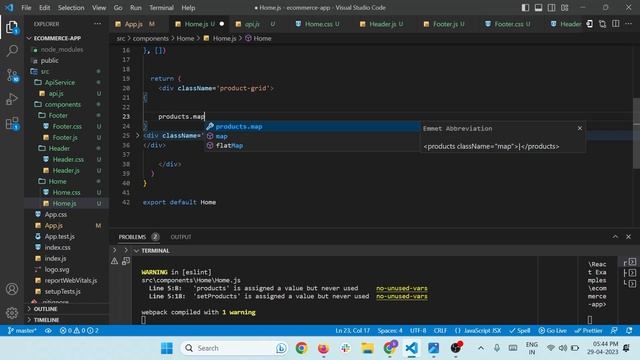Click the Windows Start button
The image size is (640, 360).
pos(167,348)
